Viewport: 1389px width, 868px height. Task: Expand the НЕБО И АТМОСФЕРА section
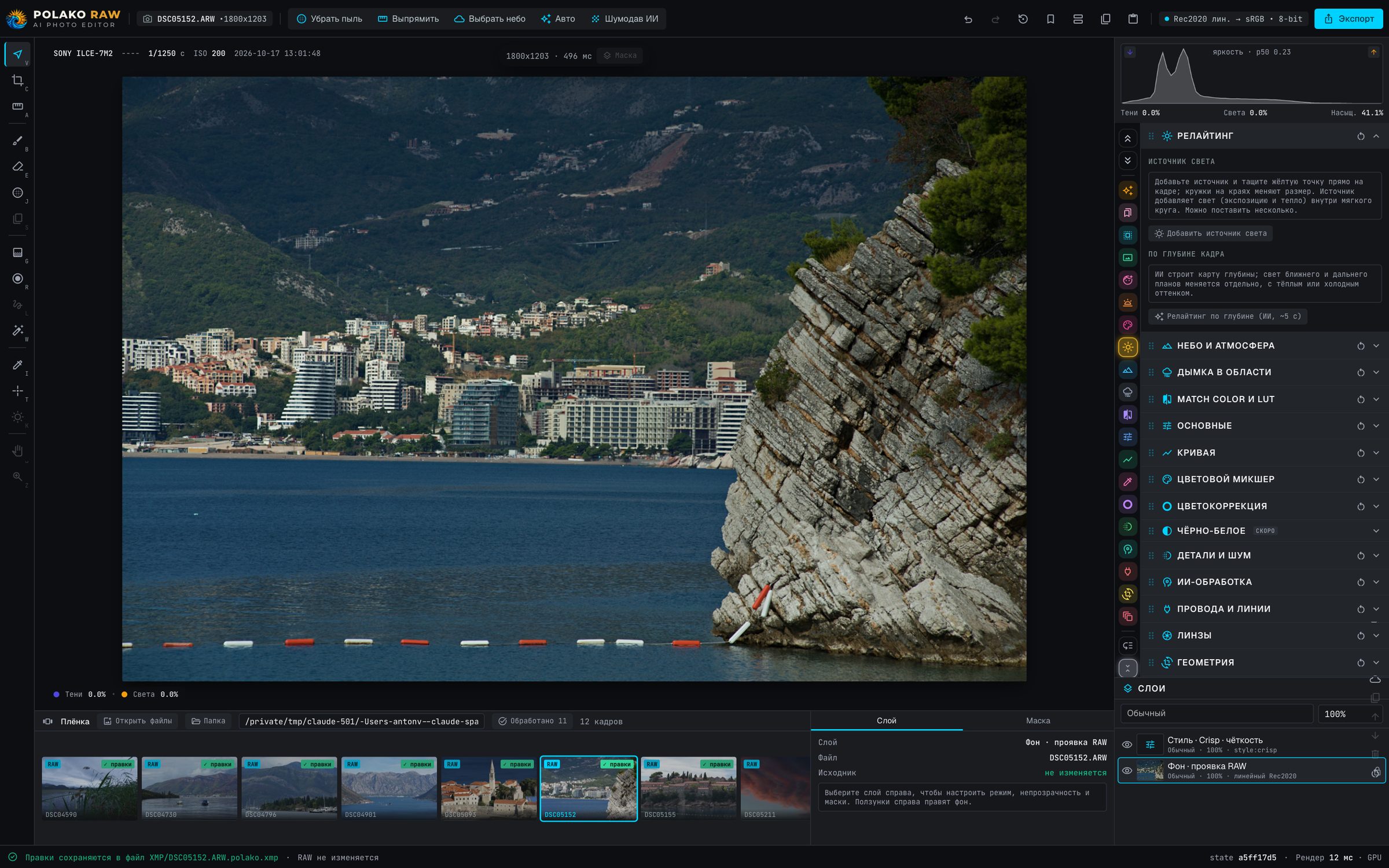click(x=1376, y=346)
